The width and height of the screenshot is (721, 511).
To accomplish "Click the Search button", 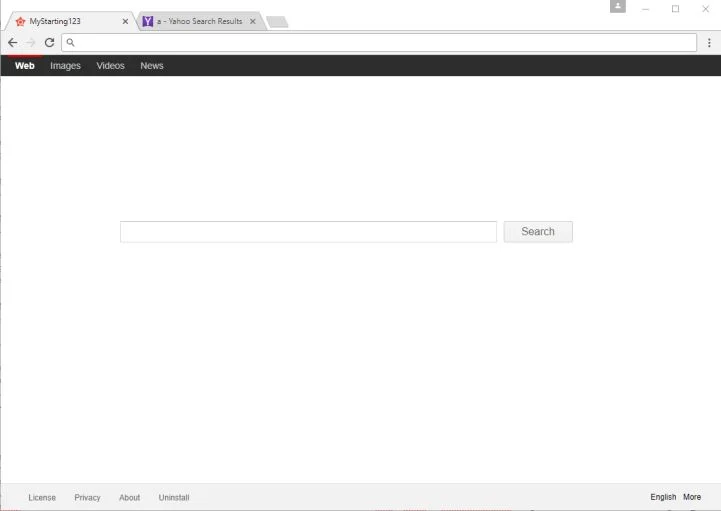I will pyautogui.click(x=538, y=232).
